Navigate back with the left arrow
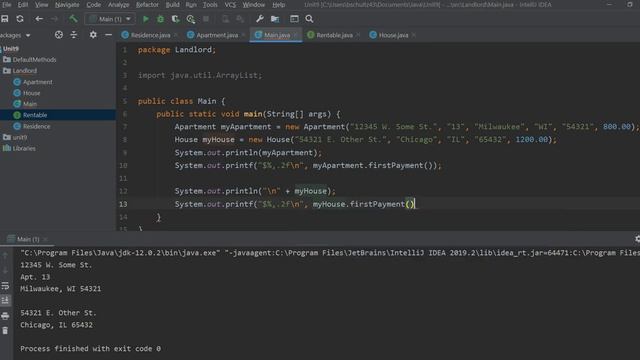This screenshot has width=640, height=360. coord(39,19)
